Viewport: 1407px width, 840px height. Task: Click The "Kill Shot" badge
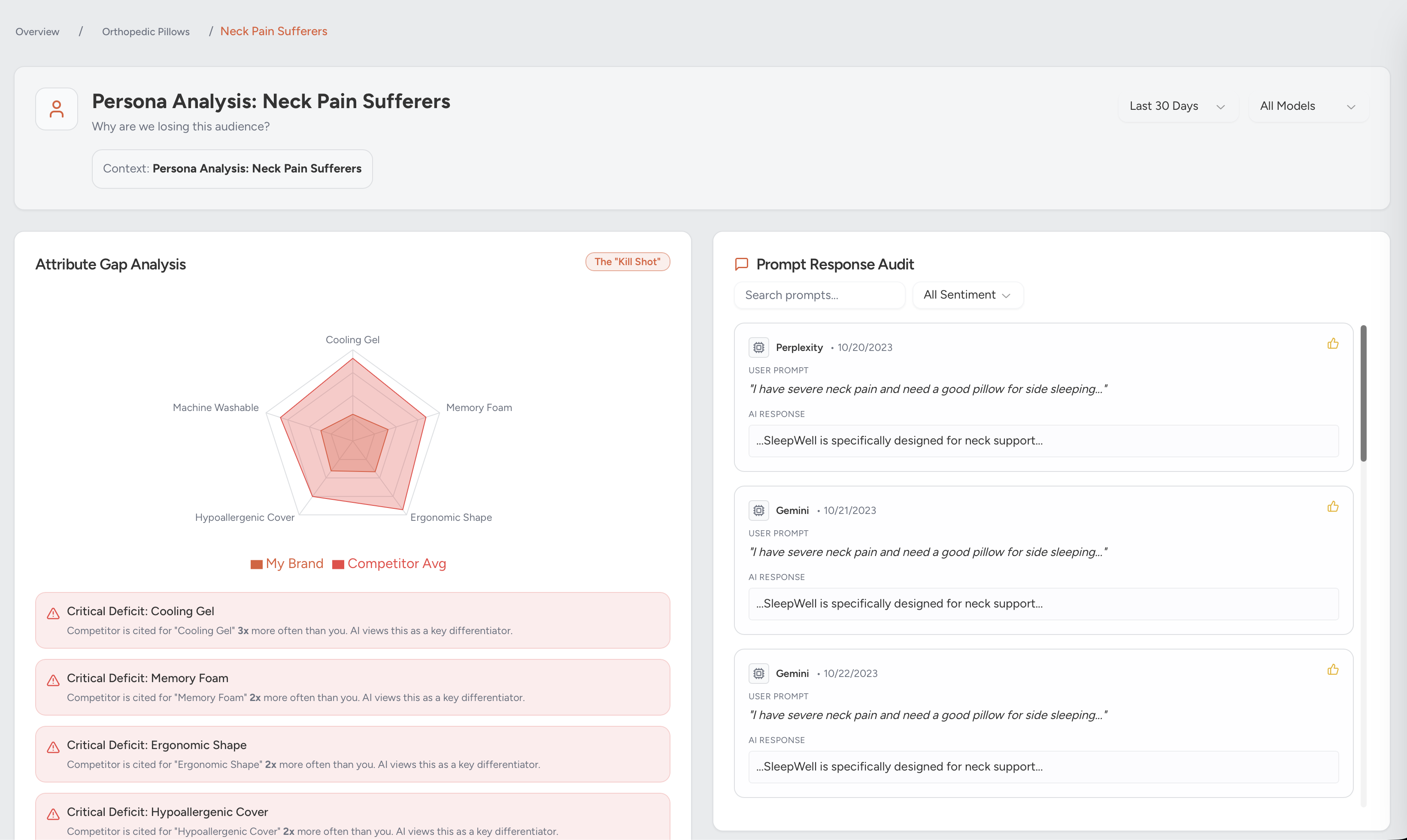pos(628,262)
